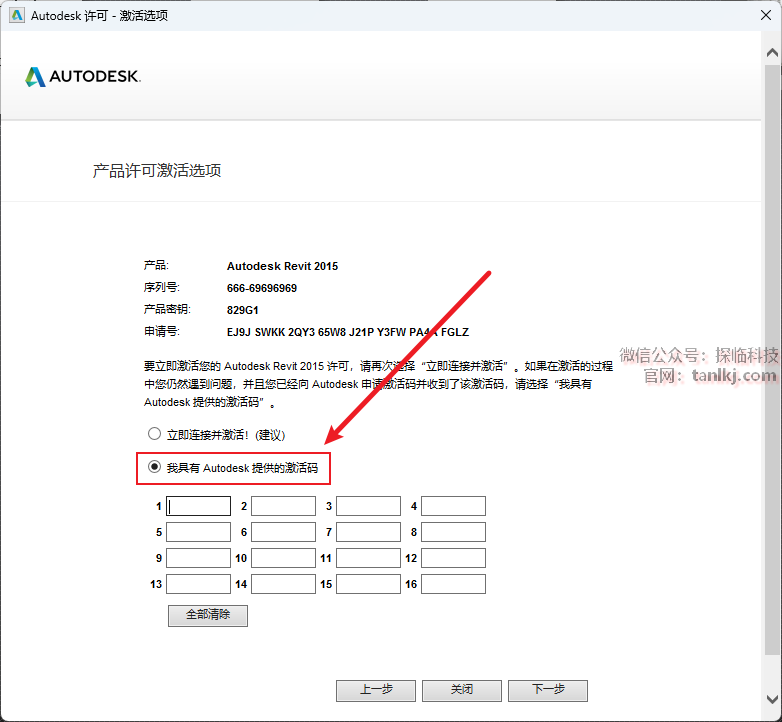Click the request code starting with EJ9J
The image size is (782, 722).
(x=348, y=332)
